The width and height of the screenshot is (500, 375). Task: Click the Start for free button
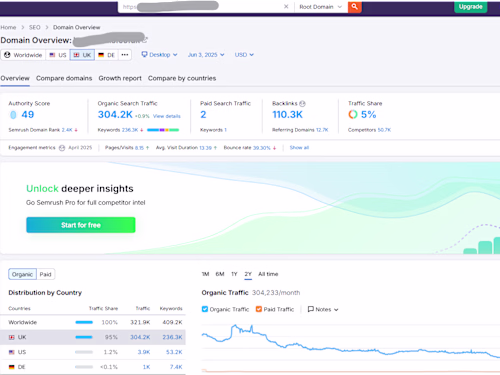81,225
